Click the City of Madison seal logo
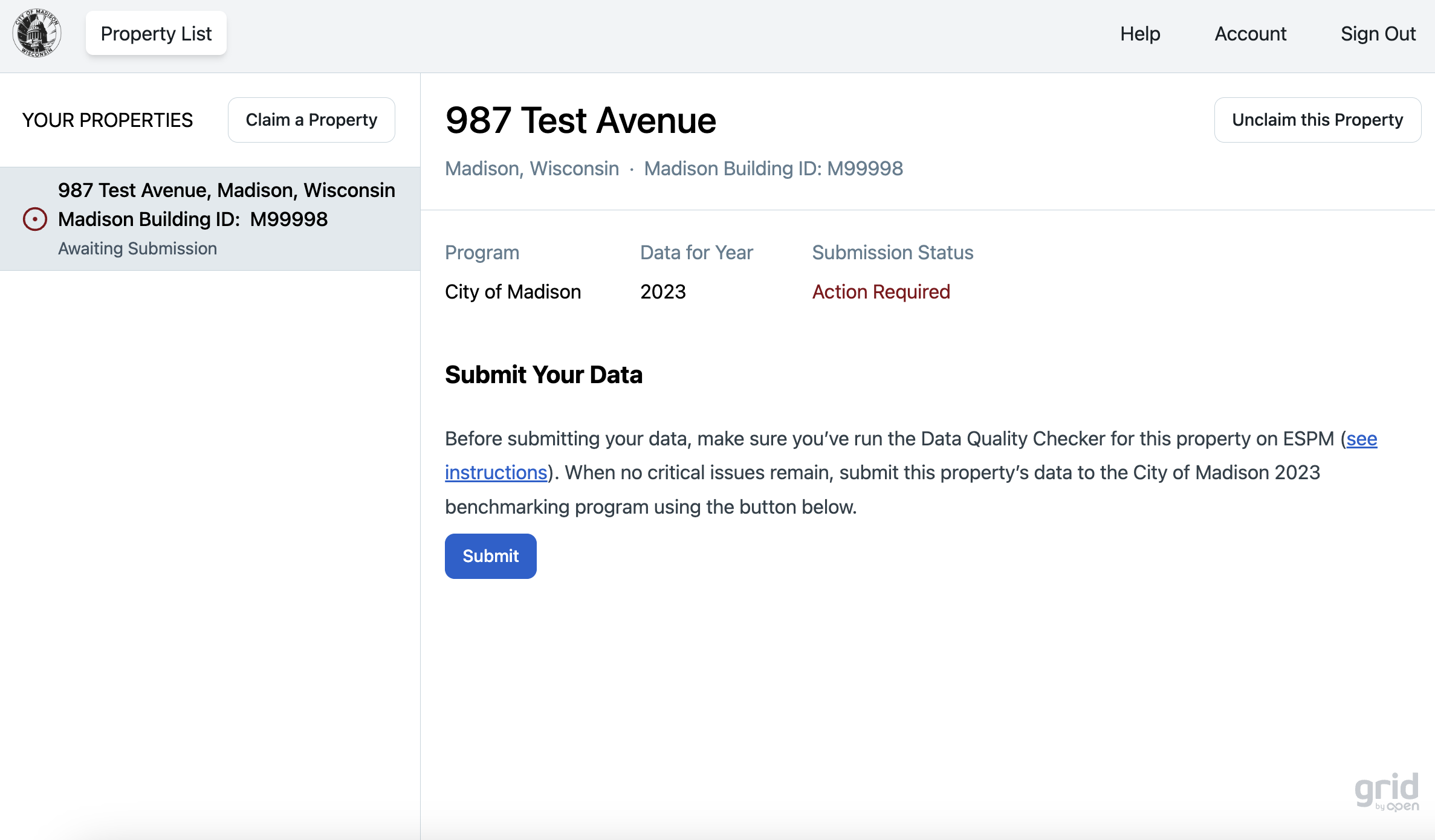This screenshot has height=840, width=1435. [x=37, y=33]
